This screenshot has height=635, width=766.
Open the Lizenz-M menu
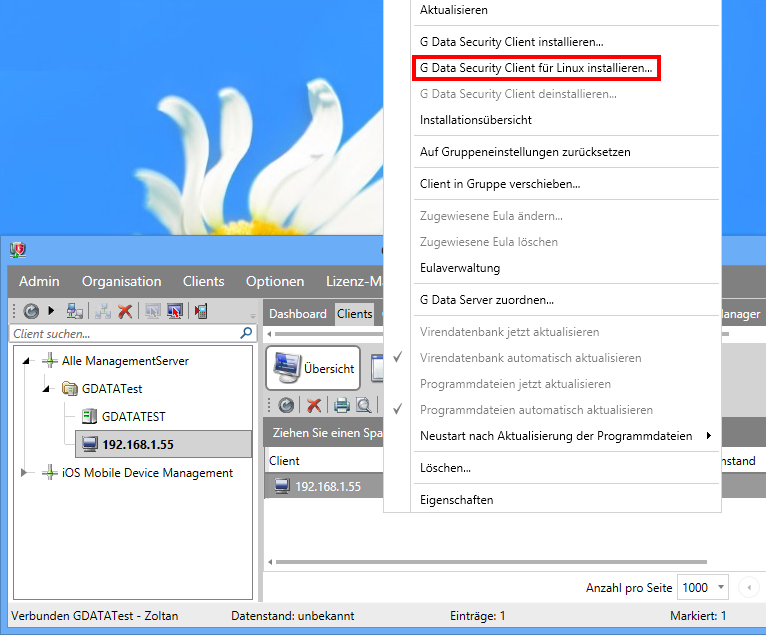coord(354,281)
